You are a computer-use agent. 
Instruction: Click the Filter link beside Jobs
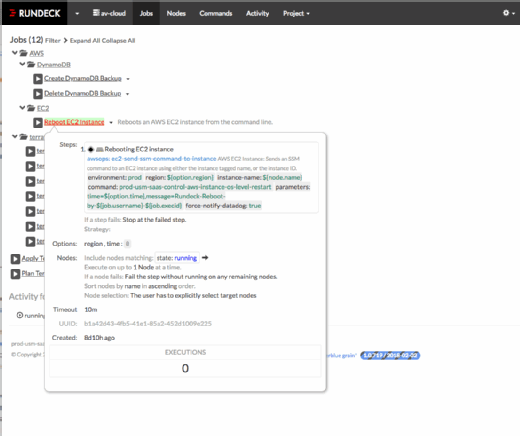coord(53,41)
